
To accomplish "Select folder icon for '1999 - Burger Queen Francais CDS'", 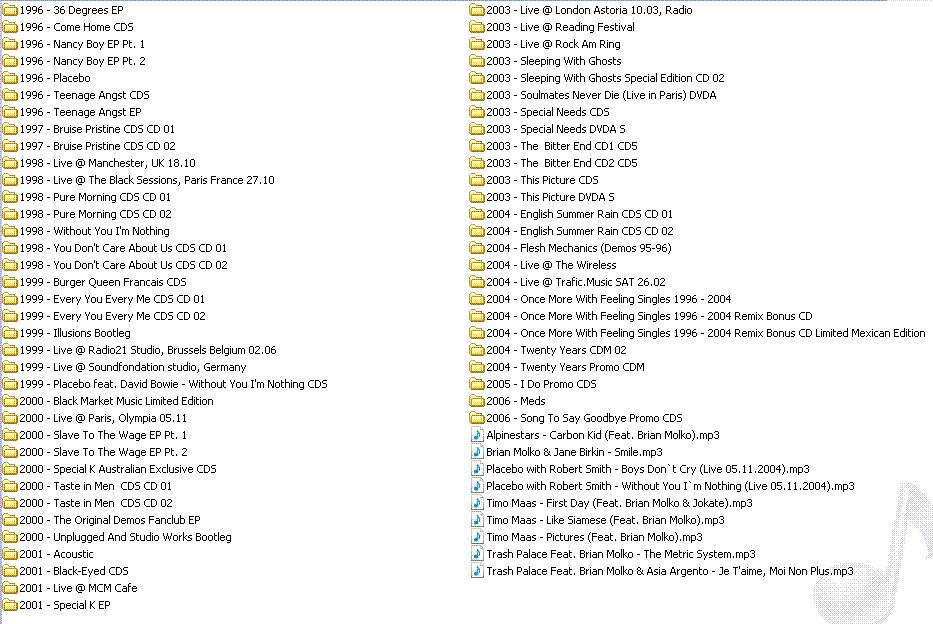I will 10,283.
